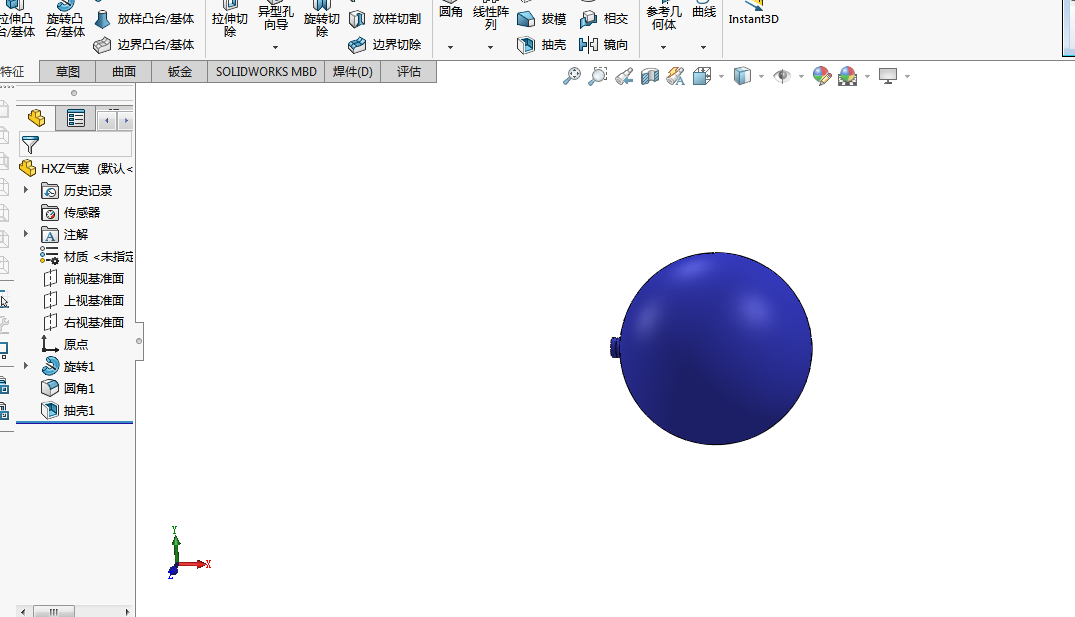Viewport: 1075px width, 617px height.
Task: Open the SOLIDWORKS MBD tab
Action: (266, 71)
